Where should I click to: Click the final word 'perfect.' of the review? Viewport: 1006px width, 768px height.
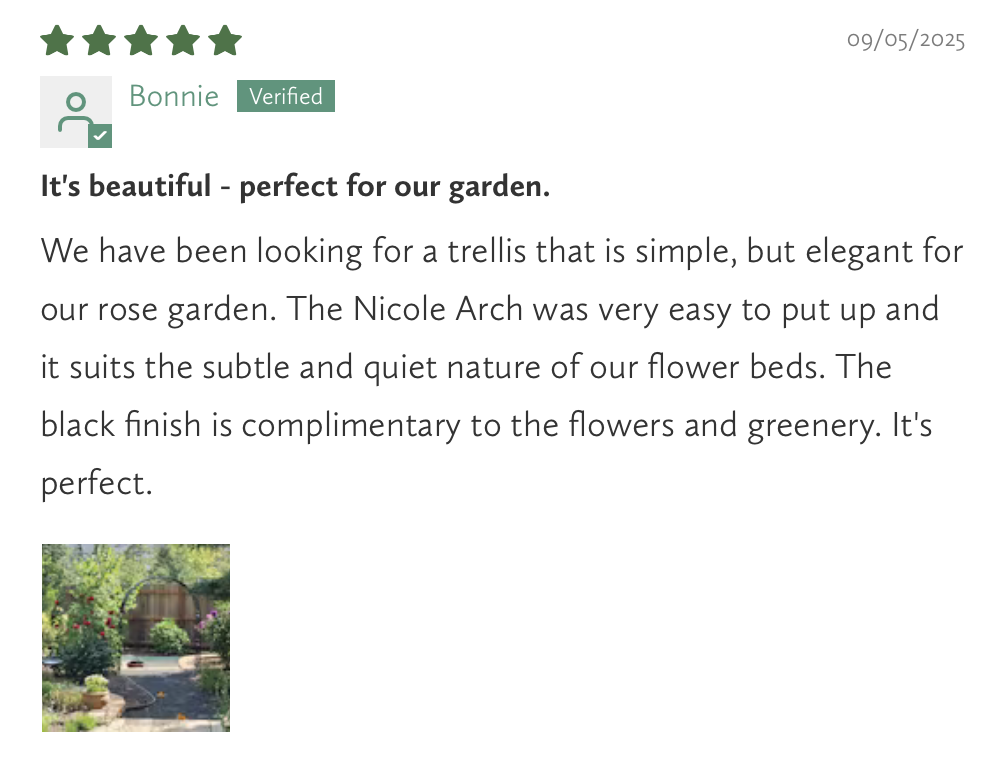coord(96,484)
